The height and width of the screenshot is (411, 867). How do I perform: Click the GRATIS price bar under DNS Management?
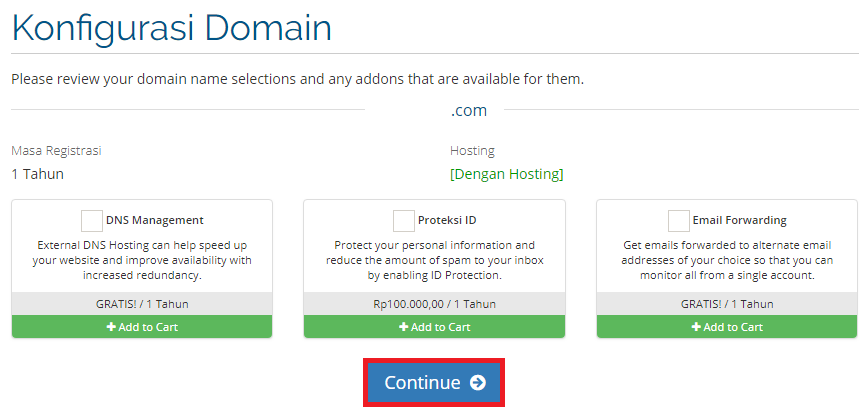click(142, 304)
